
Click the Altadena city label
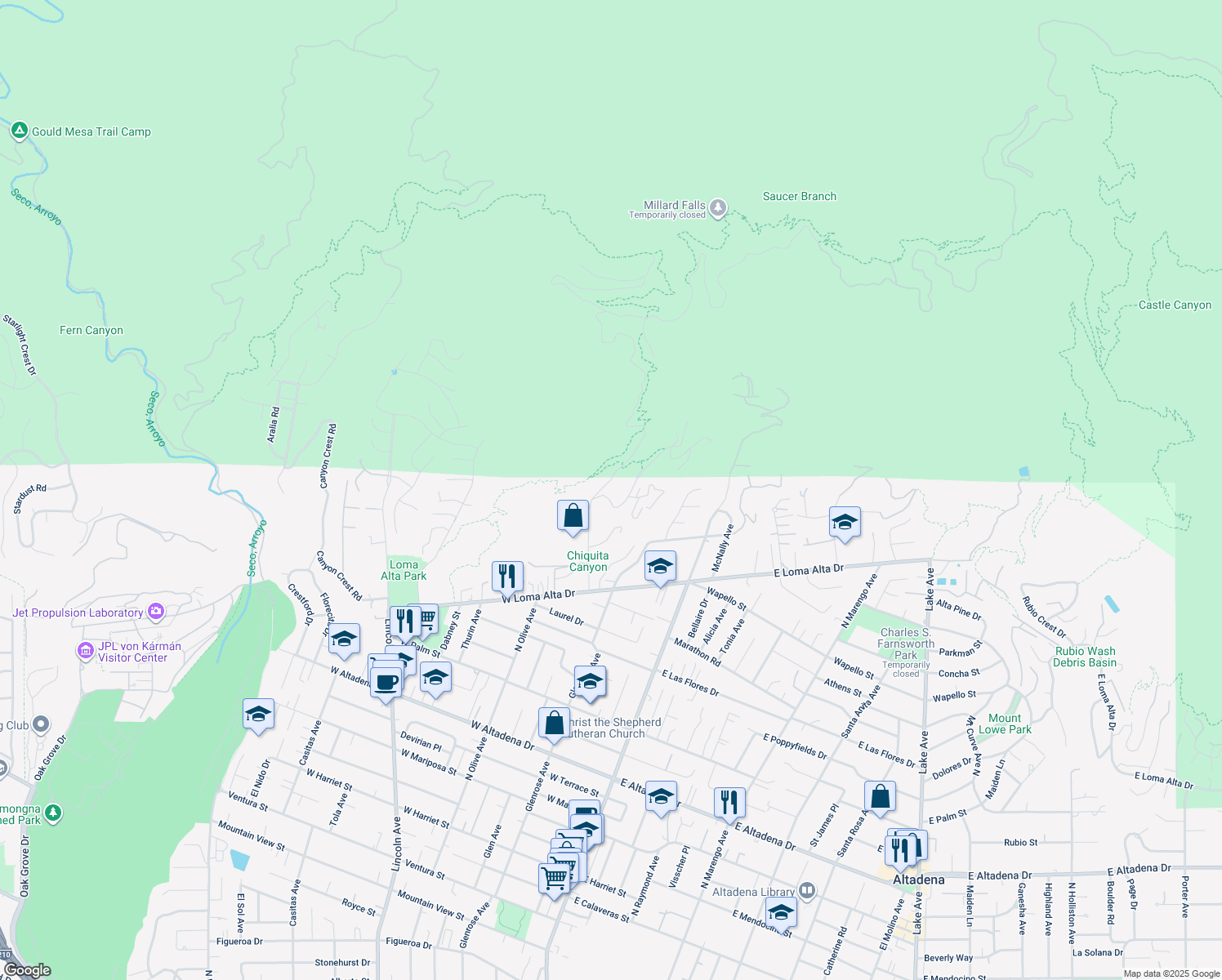coord(918,880)
